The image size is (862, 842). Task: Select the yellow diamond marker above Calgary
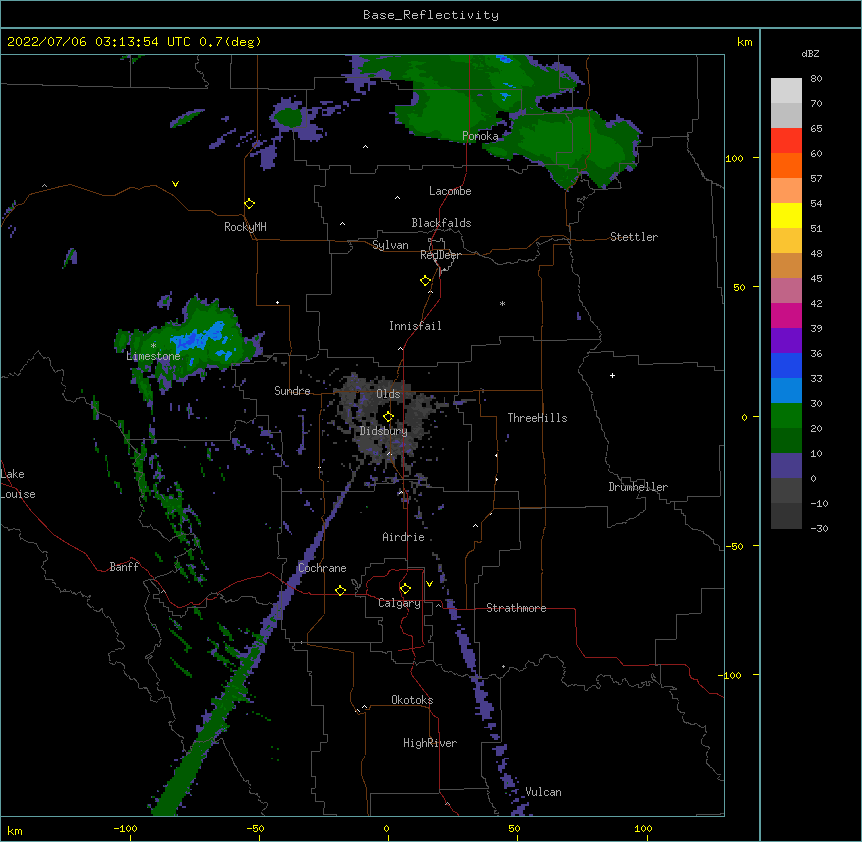405,589
